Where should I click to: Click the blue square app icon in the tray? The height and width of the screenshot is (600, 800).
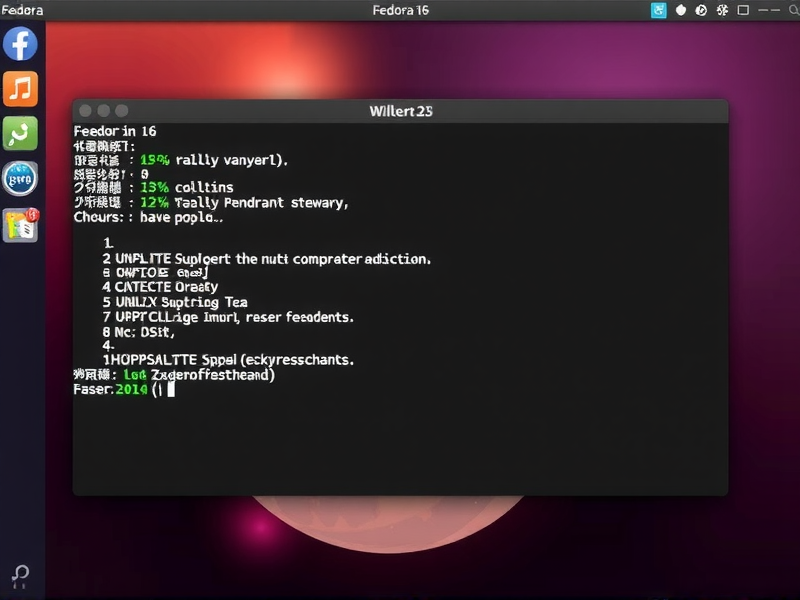pos(658,9)
